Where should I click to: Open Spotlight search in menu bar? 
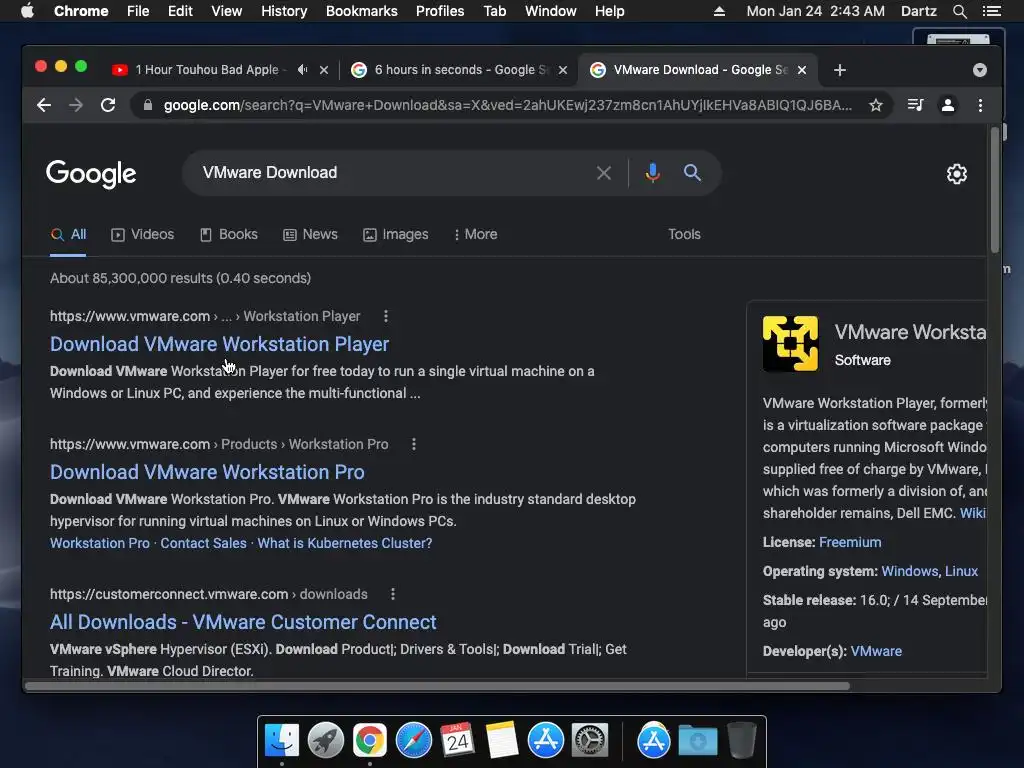pyautogui.click(x=959, y=11)
